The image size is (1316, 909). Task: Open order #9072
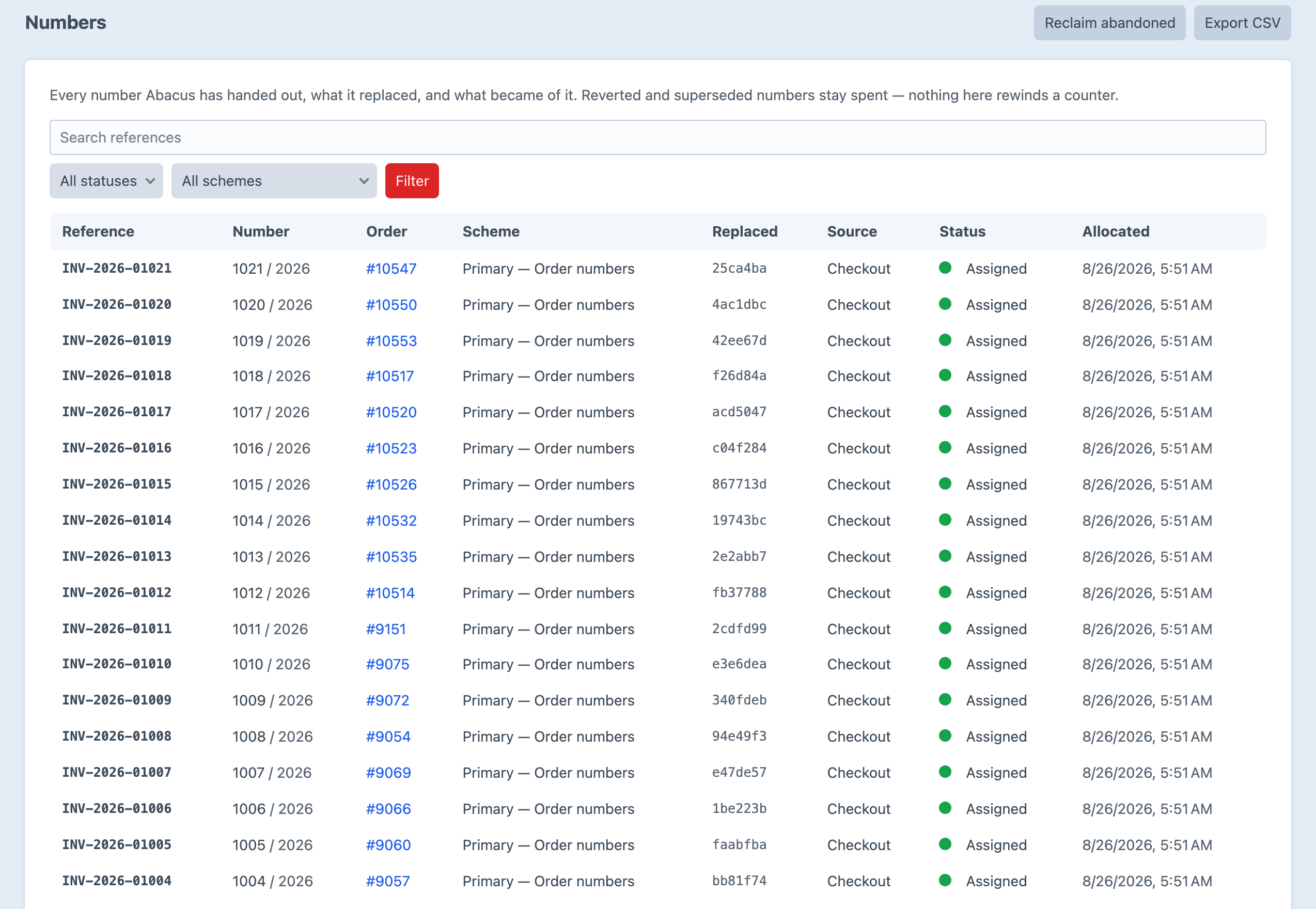388,700
